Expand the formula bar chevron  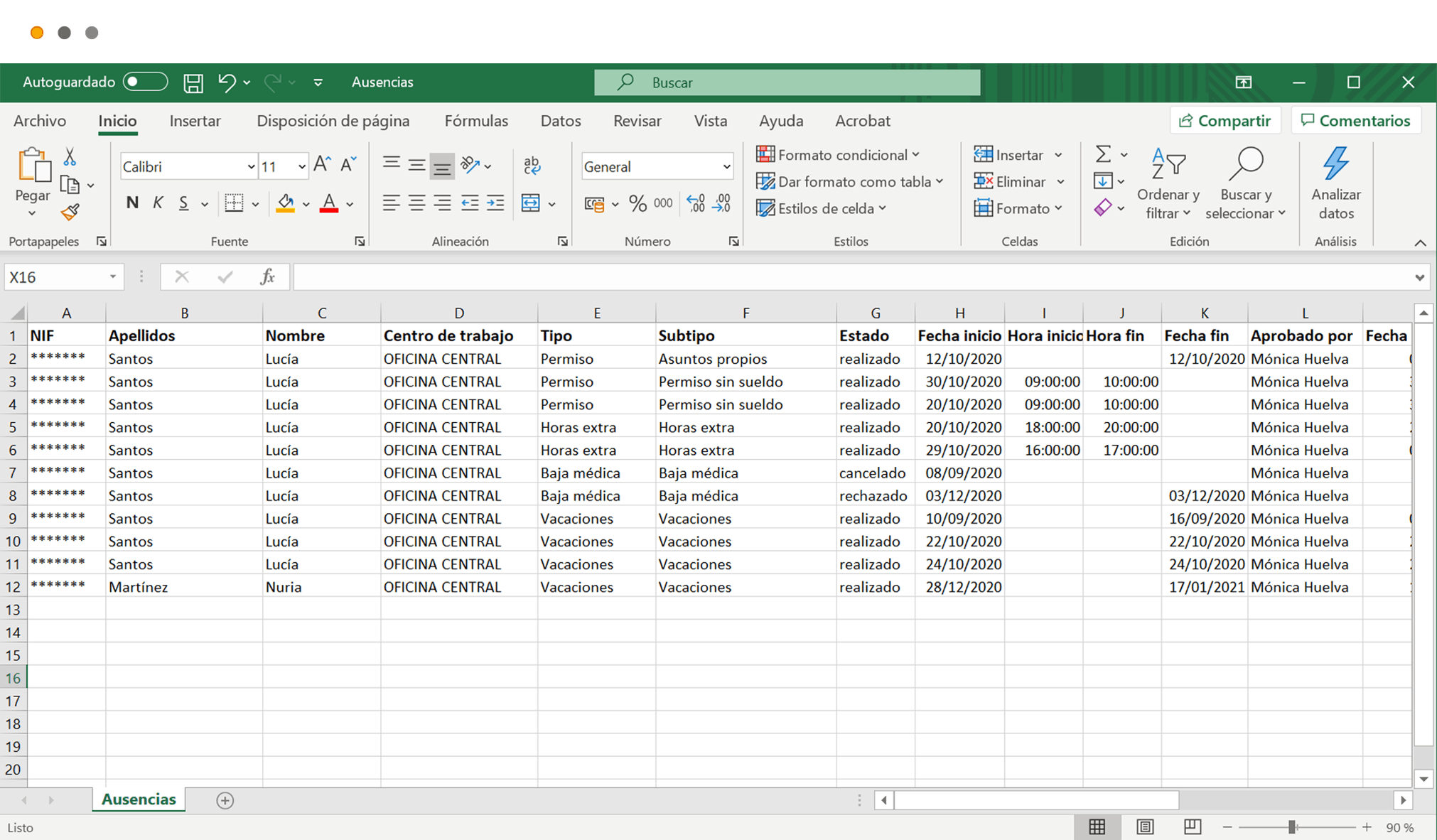[1419, 277]
